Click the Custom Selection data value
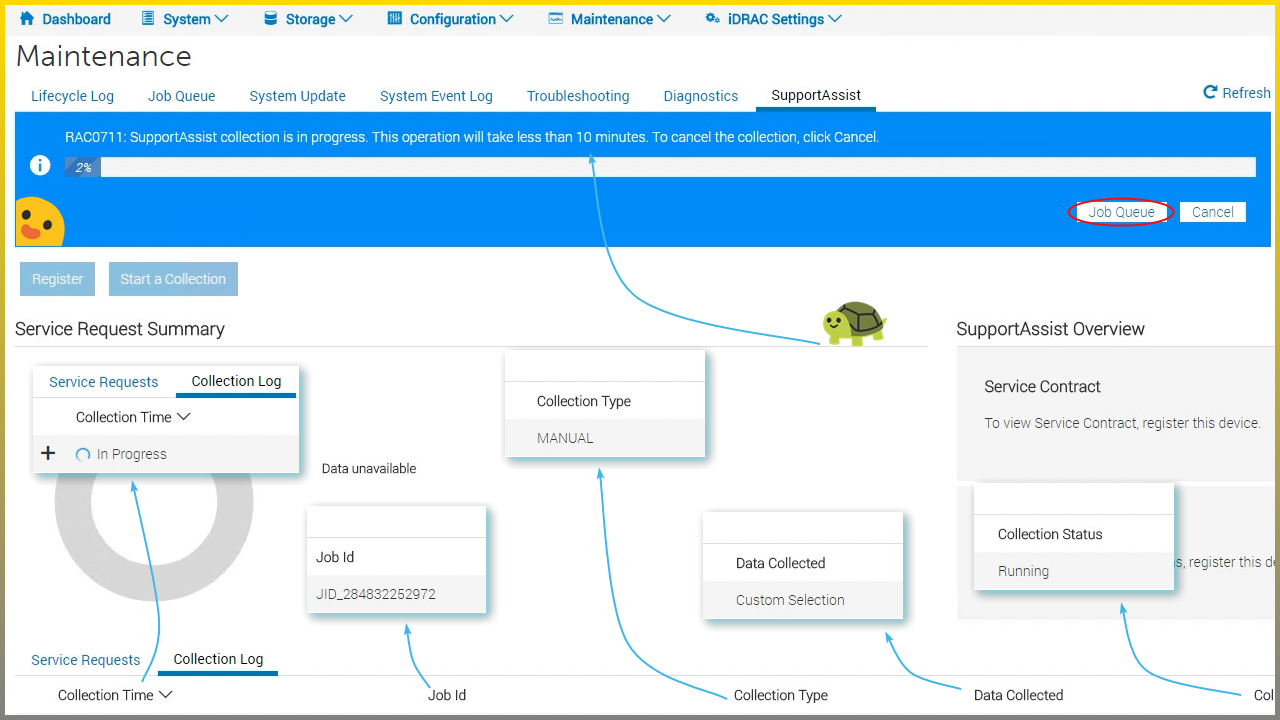The image size is (1280, 720). (x=790, y=600)
